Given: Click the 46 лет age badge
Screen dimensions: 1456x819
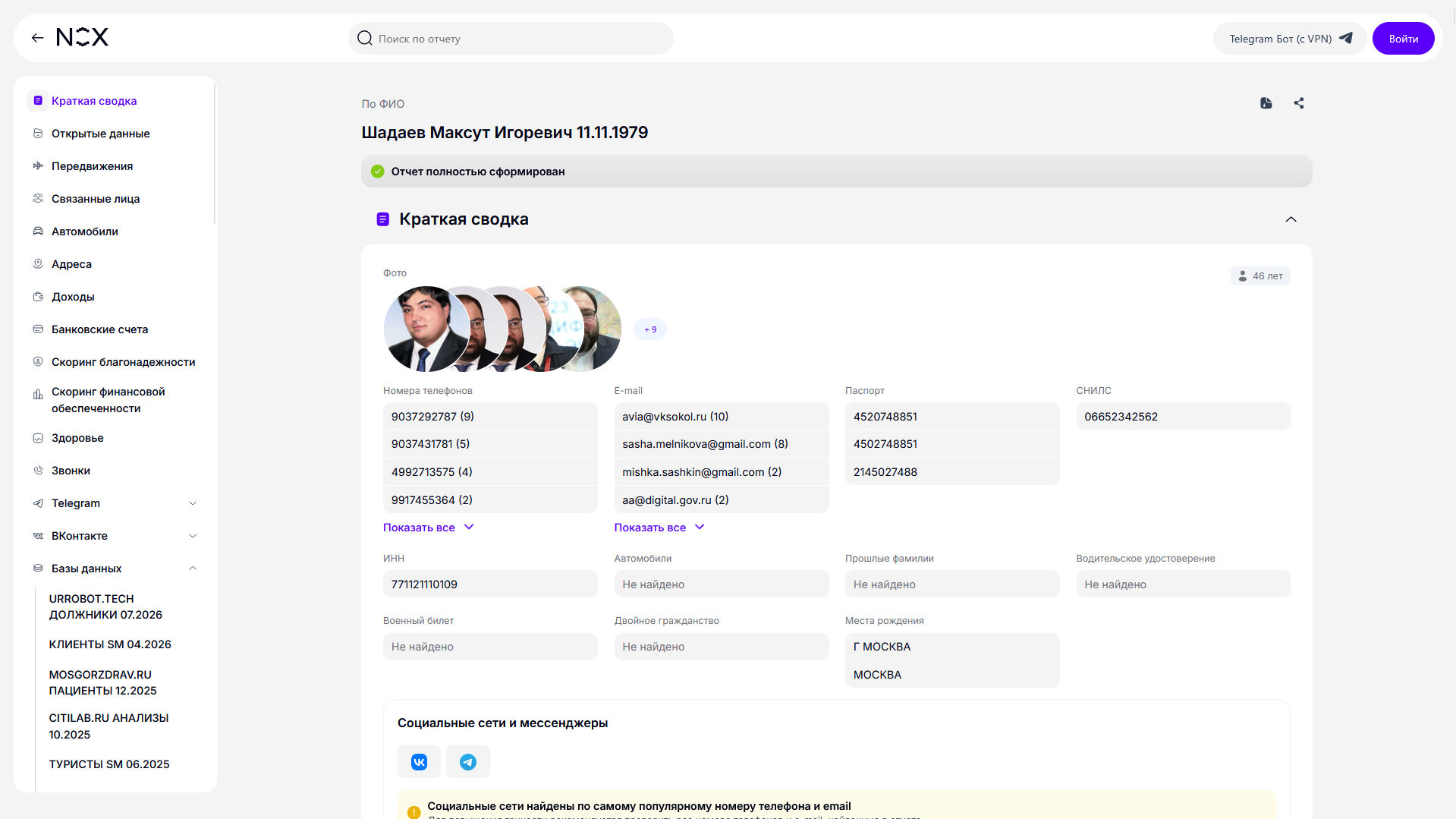Looking at the screenshot, I should coord(1260,276).
